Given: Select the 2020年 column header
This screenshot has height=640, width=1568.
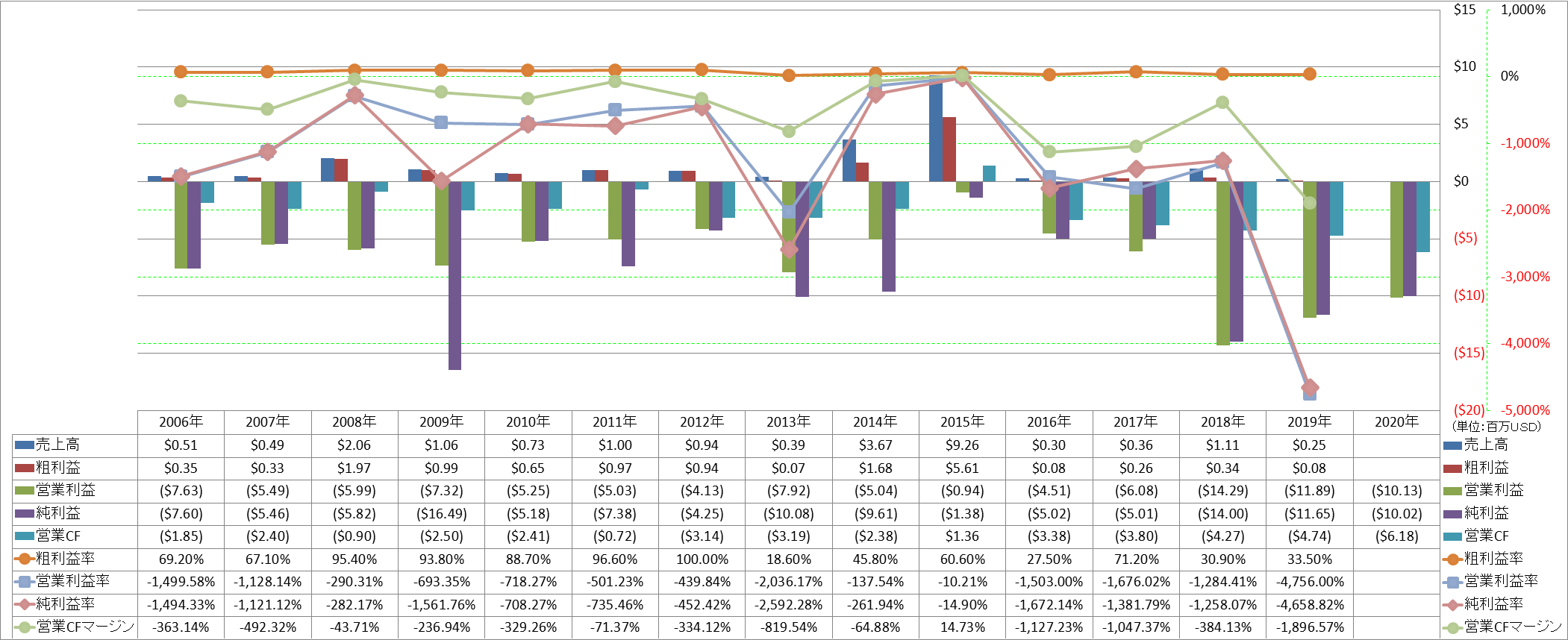Looking at the screenshot, I should pyautogui.click(x=1396, y=421).
